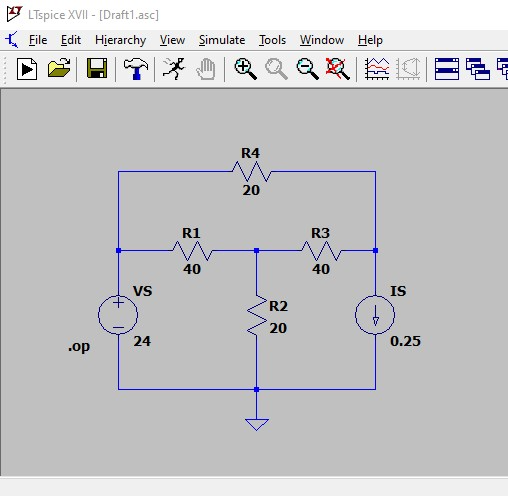Select the Zoom In magnifier icon
This screenshot has width=508, height=496.
click(x=245, y=69)
